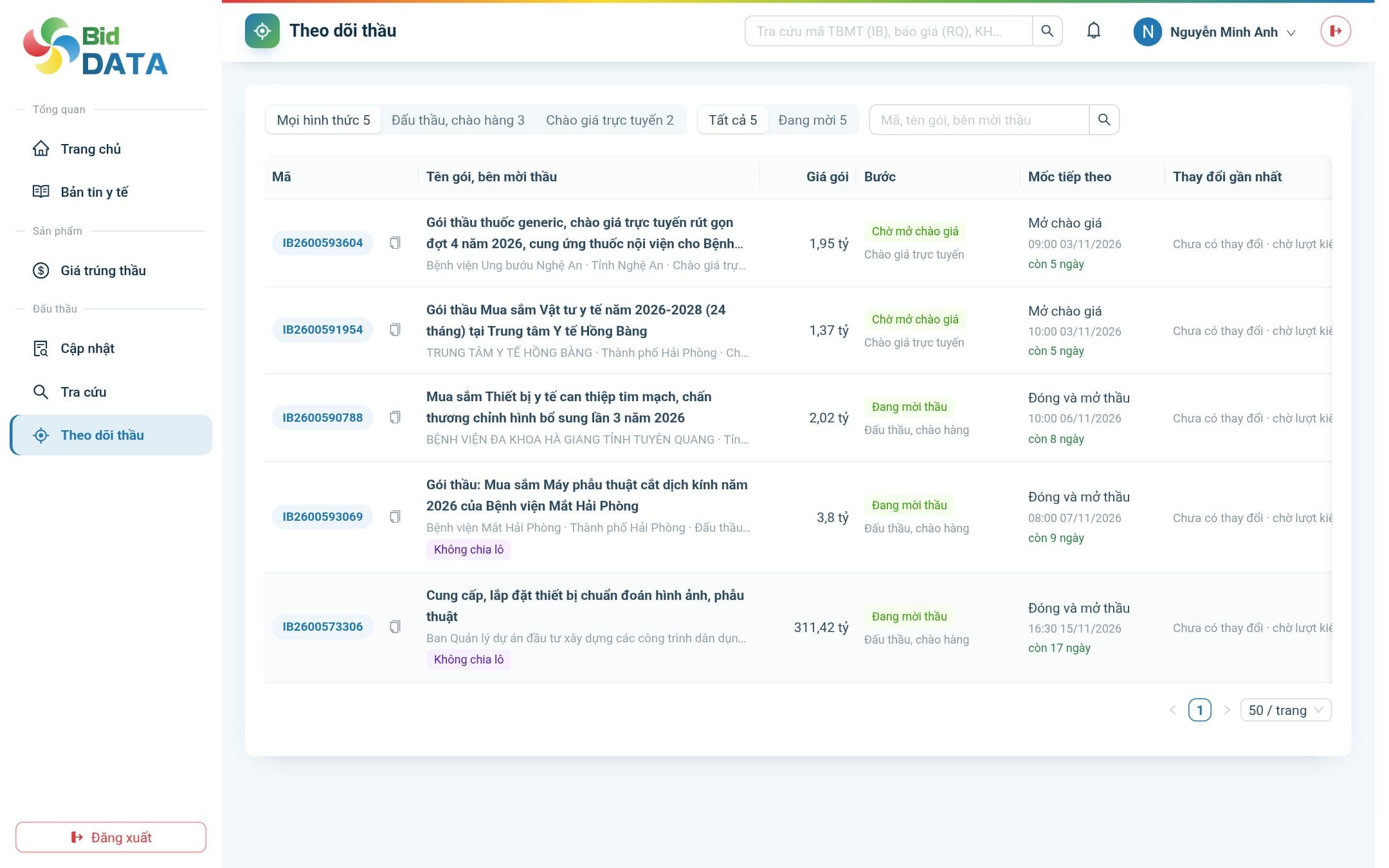The height and width of the screenshot is (868, 1389).
Task: Click the table filter search icon
Action: [x=1104, y=120]
